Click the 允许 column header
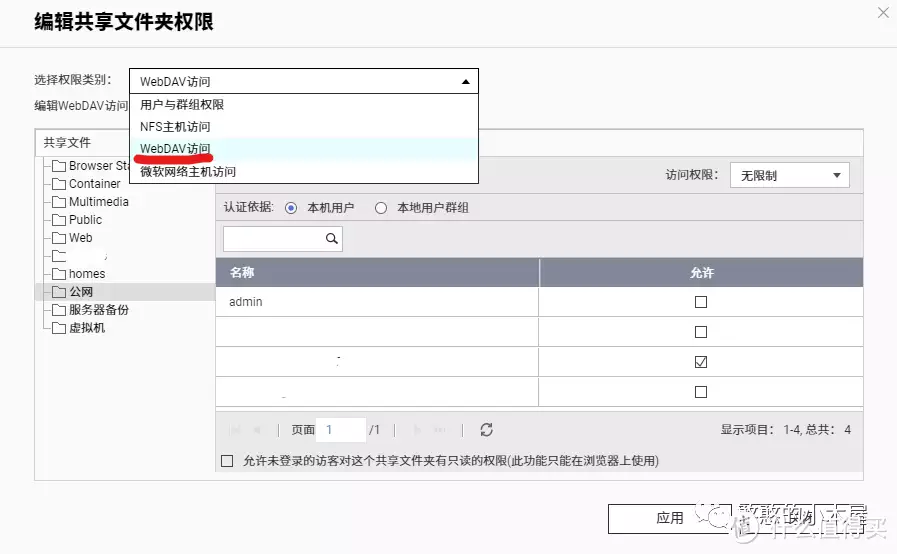Screen dimensions: 897x554 click(701, 272)
